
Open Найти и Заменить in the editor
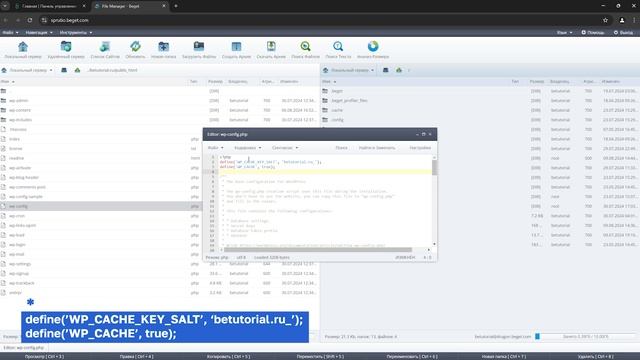click(377, 148)
